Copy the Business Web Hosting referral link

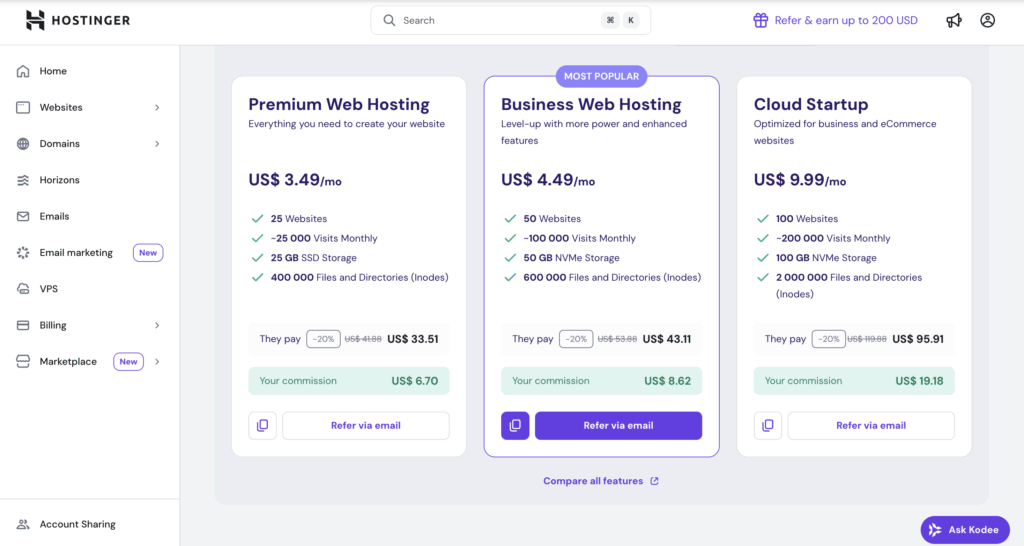515,425
